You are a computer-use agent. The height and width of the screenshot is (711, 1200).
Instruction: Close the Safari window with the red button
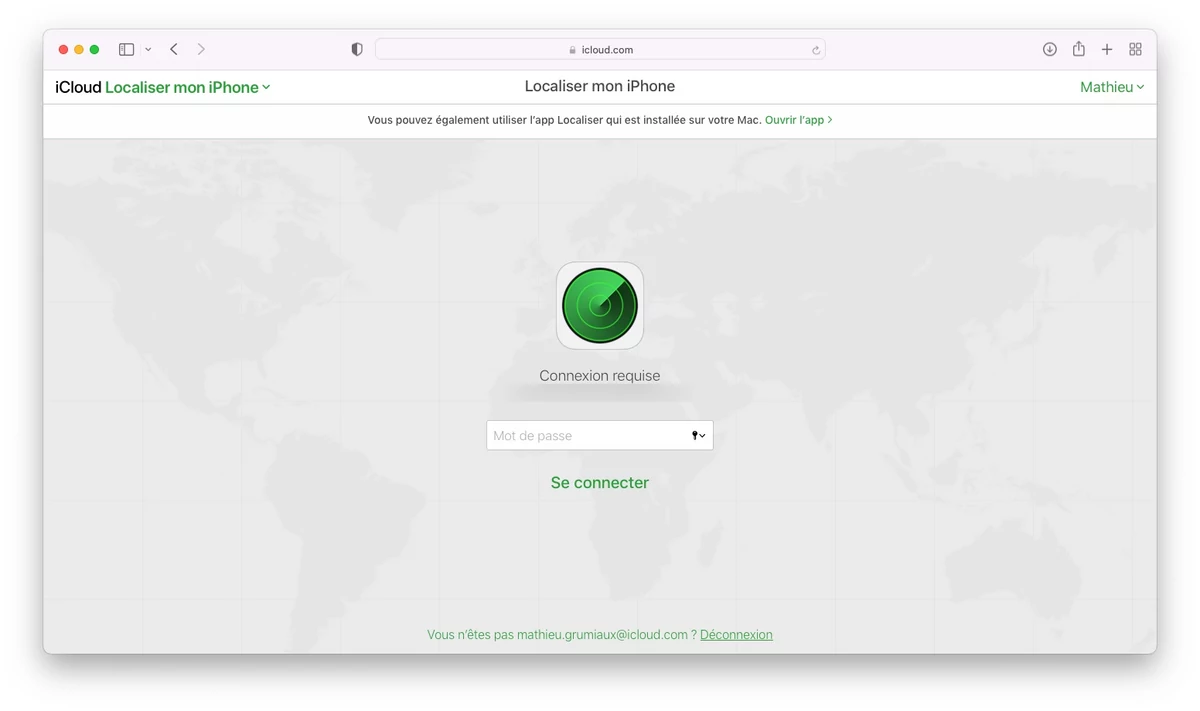click(x=63, y=49)
